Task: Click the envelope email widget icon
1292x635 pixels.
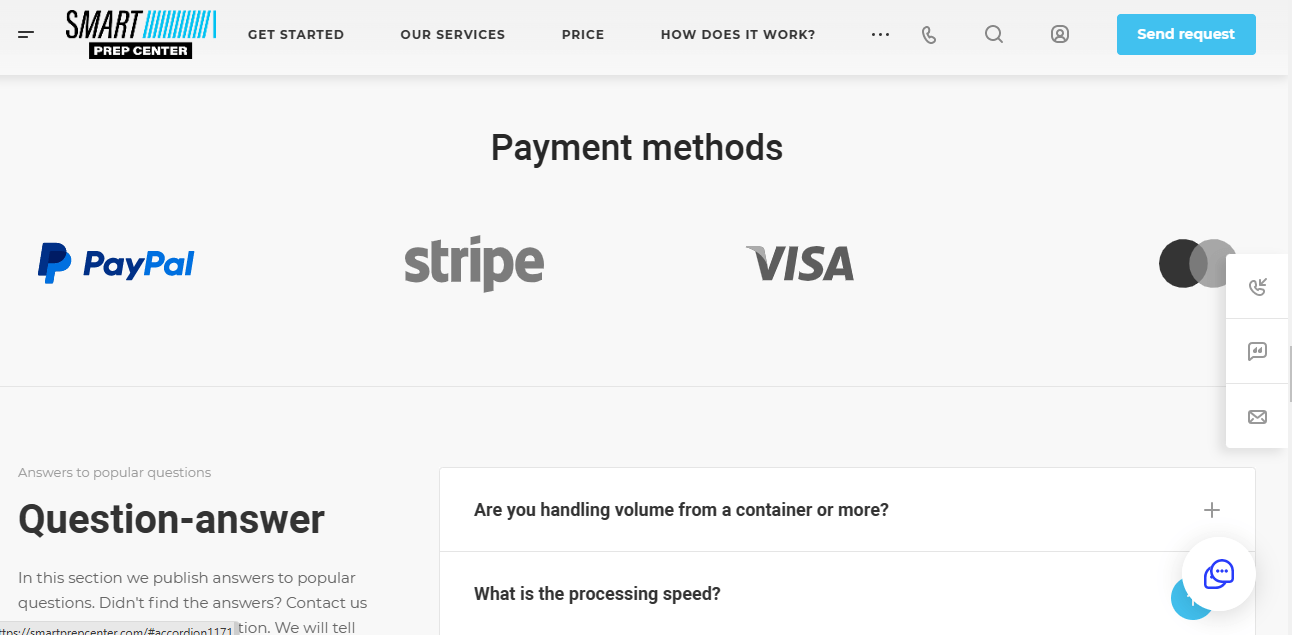Action: point(1258,416)
